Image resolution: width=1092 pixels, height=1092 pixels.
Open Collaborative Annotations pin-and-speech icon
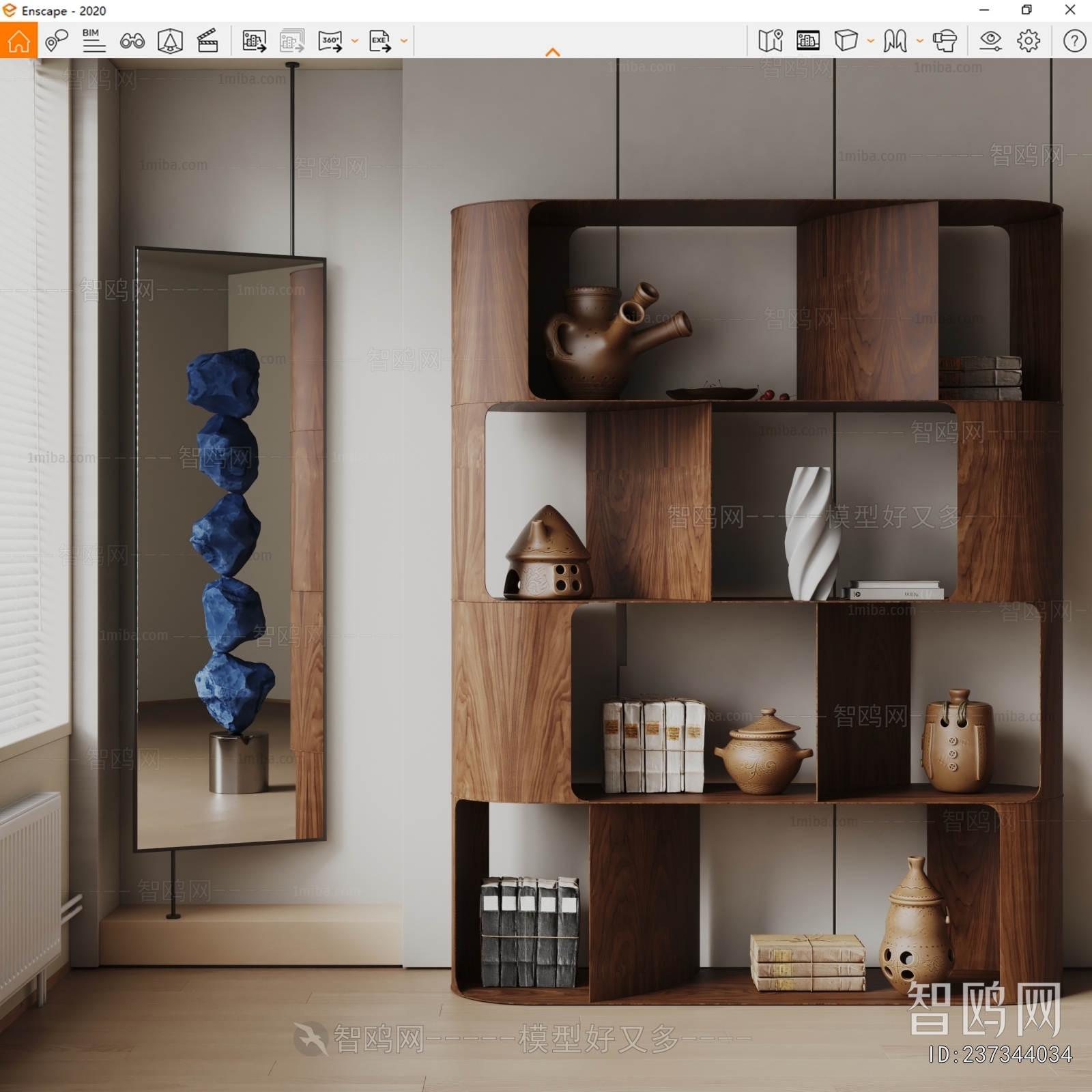pyautogui.click(x=57, y=41)
